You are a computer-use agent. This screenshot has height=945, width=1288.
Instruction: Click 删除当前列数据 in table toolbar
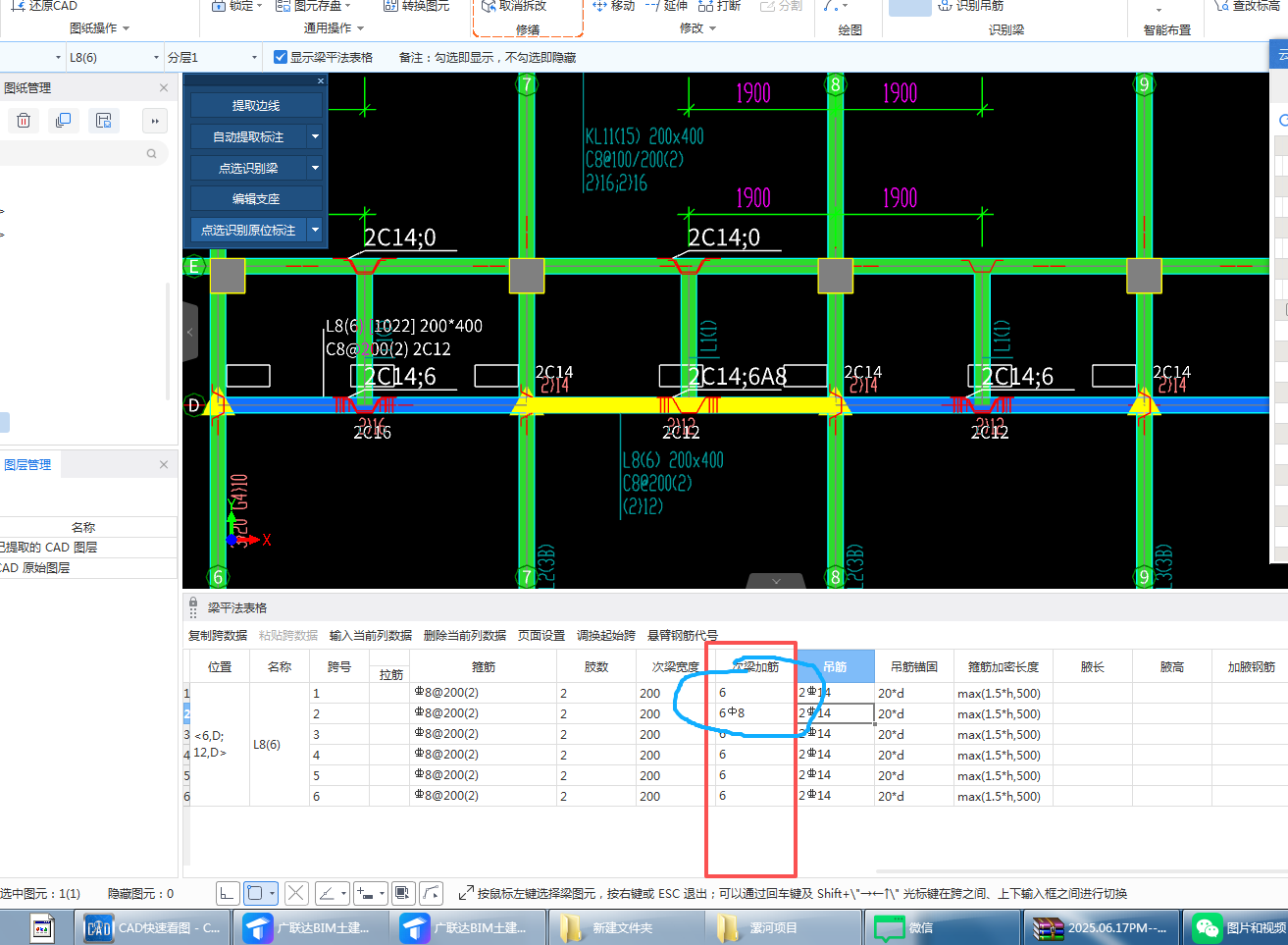(x=465, y=636)
